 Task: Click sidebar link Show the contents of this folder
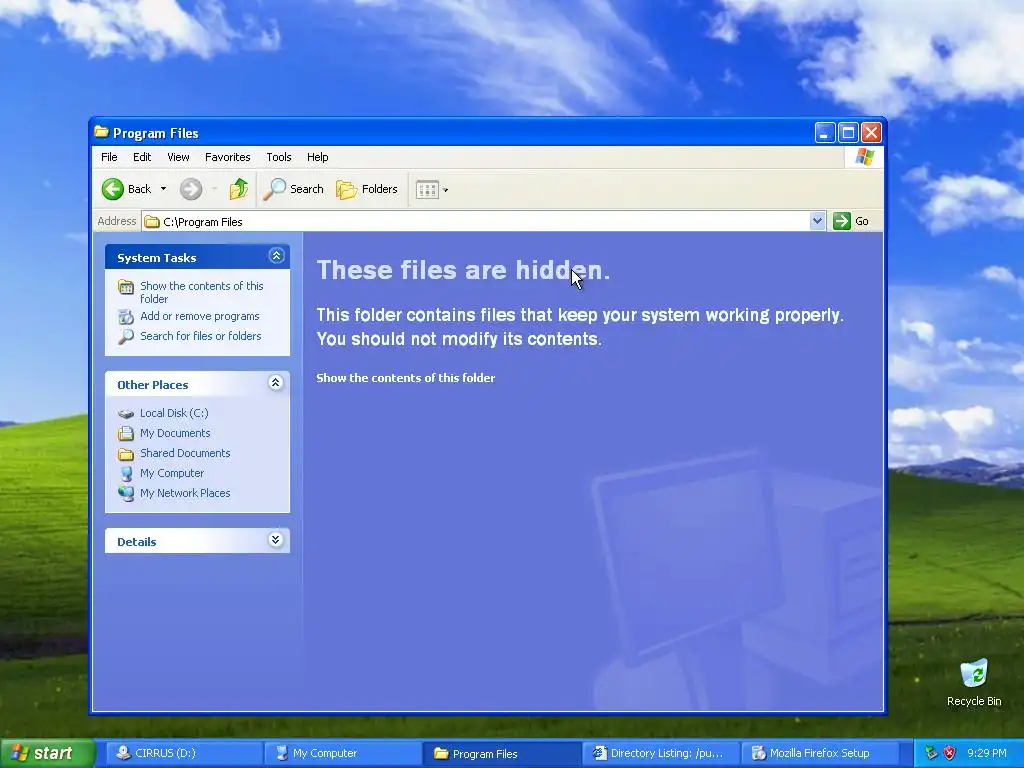click(x=201, y=292)
